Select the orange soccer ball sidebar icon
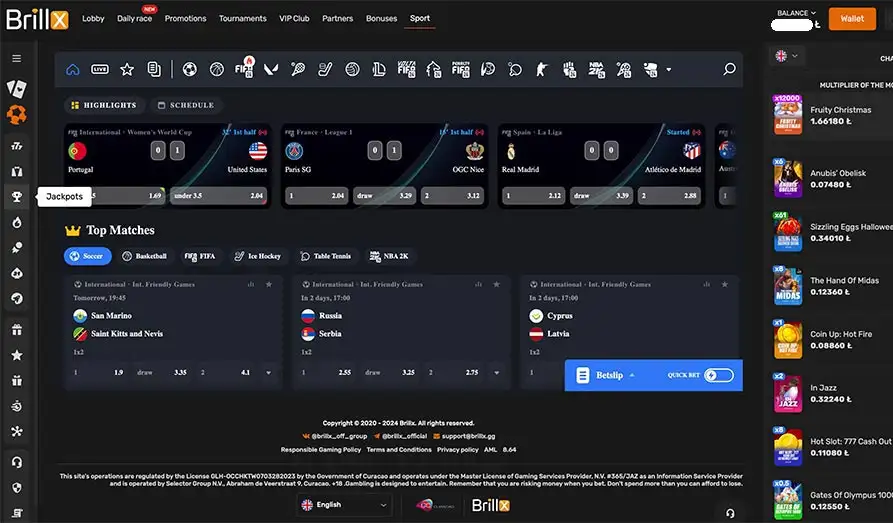The width and height of the screenshot is (893, 523). click(x=17, y=115)
